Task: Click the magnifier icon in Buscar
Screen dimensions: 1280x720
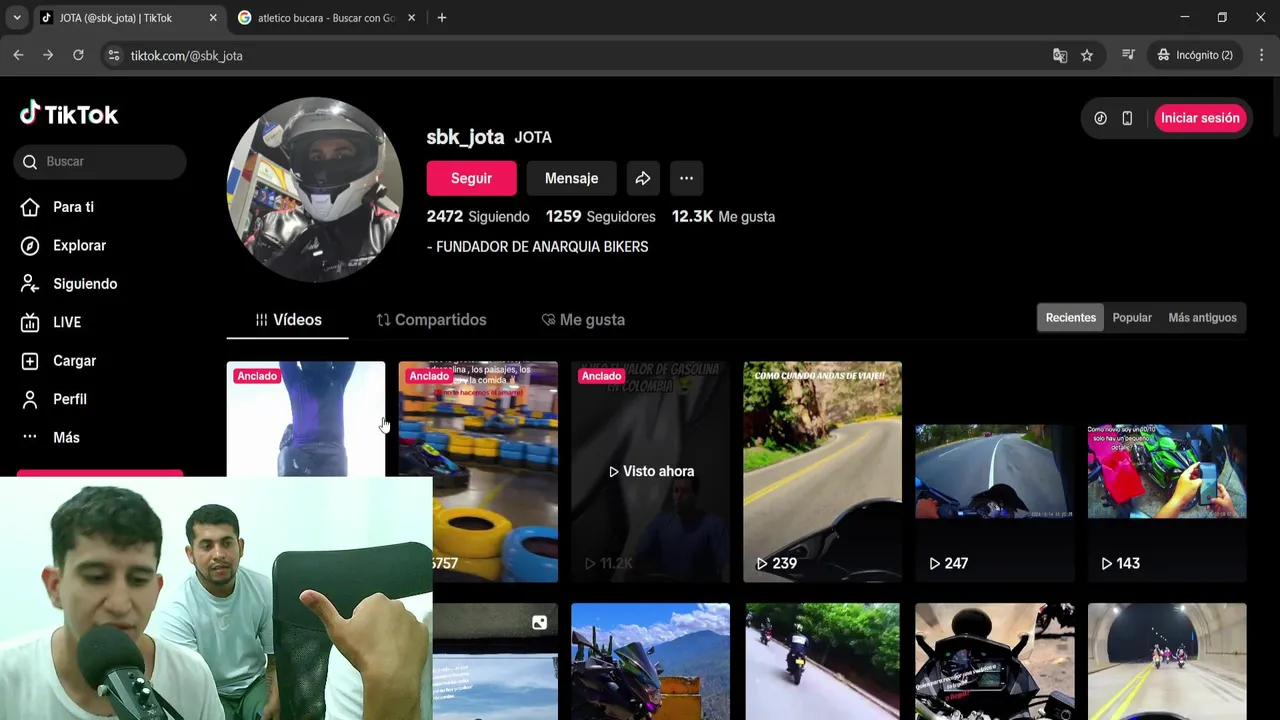Action: coord(30,162)
